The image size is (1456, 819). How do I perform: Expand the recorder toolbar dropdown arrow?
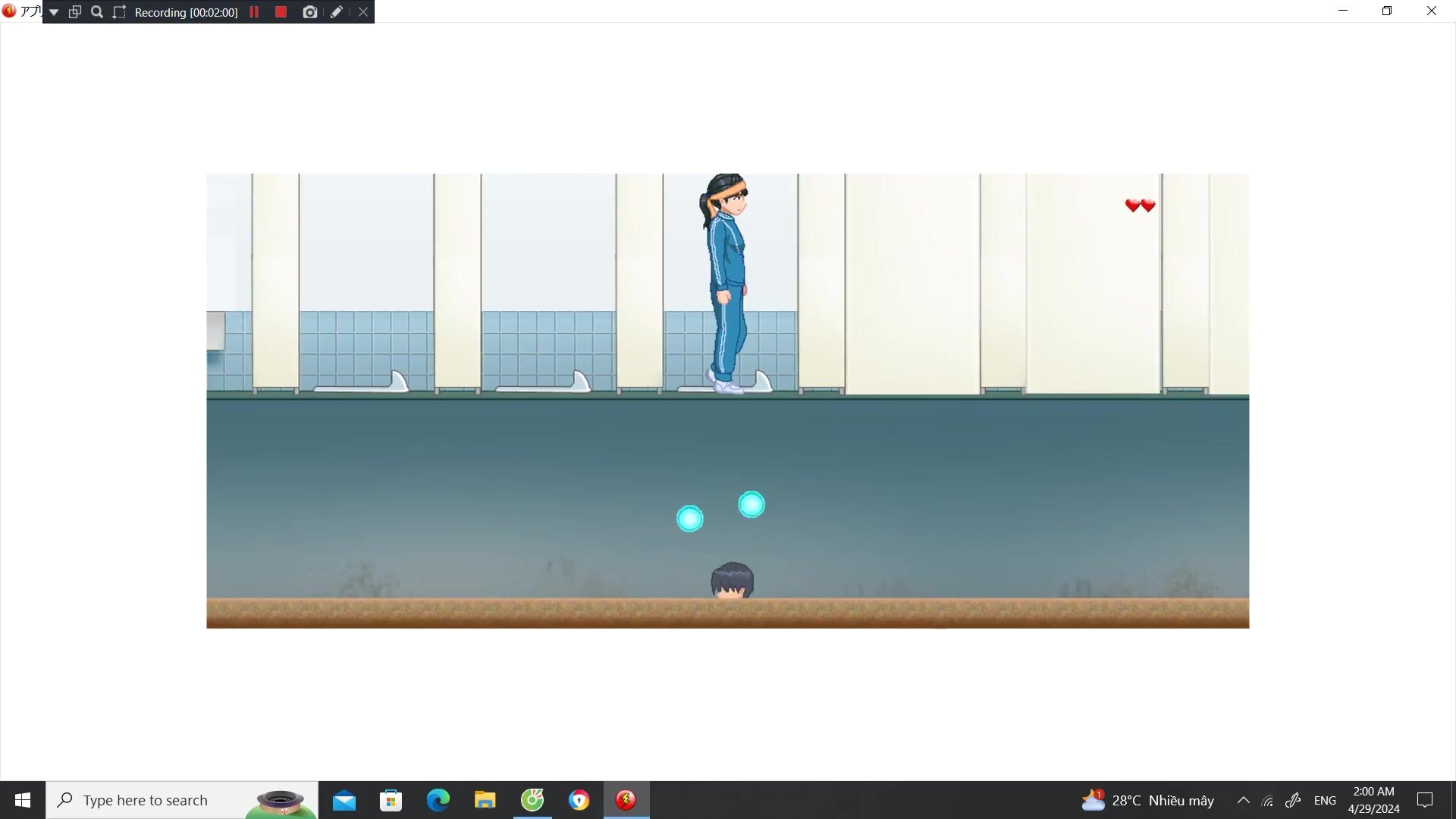point(54,12)
